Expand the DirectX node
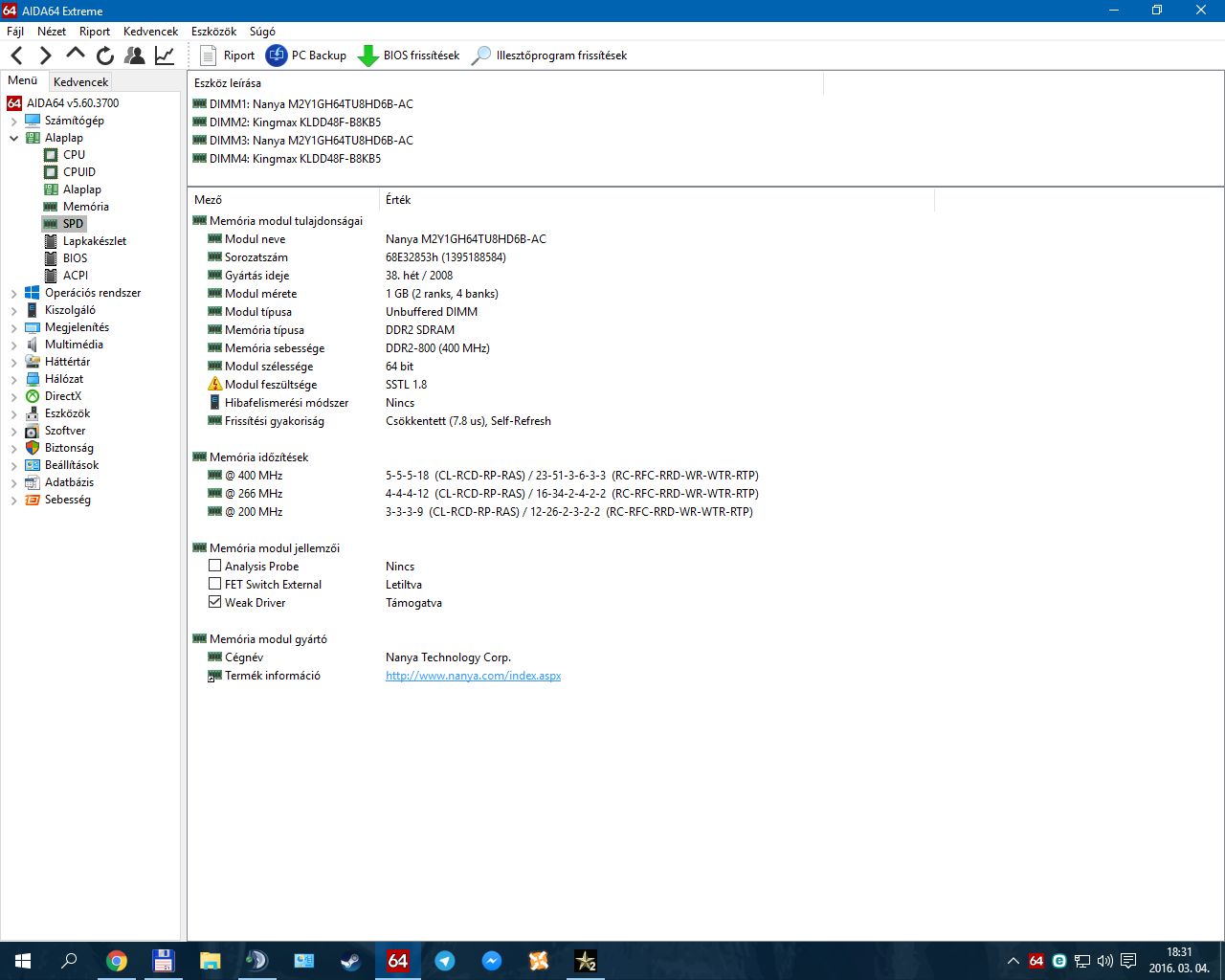This screenshot has width=1225, height=980. point(14,396)
